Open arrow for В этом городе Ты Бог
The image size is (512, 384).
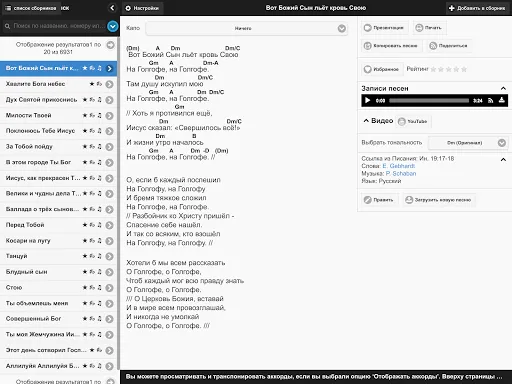109,162
